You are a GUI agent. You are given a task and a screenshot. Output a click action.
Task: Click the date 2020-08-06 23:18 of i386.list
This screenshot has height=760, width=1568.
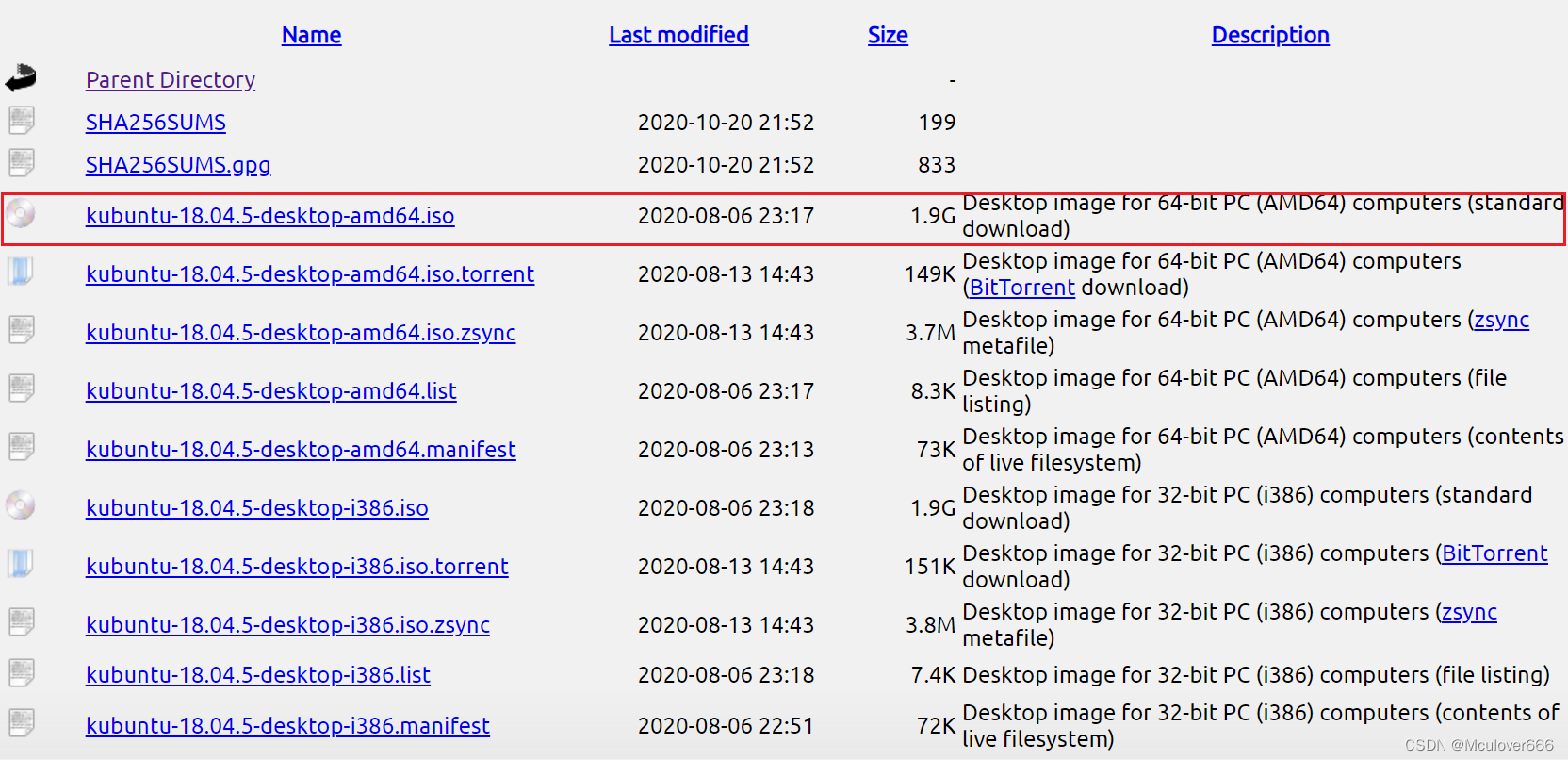pos(726,675)
